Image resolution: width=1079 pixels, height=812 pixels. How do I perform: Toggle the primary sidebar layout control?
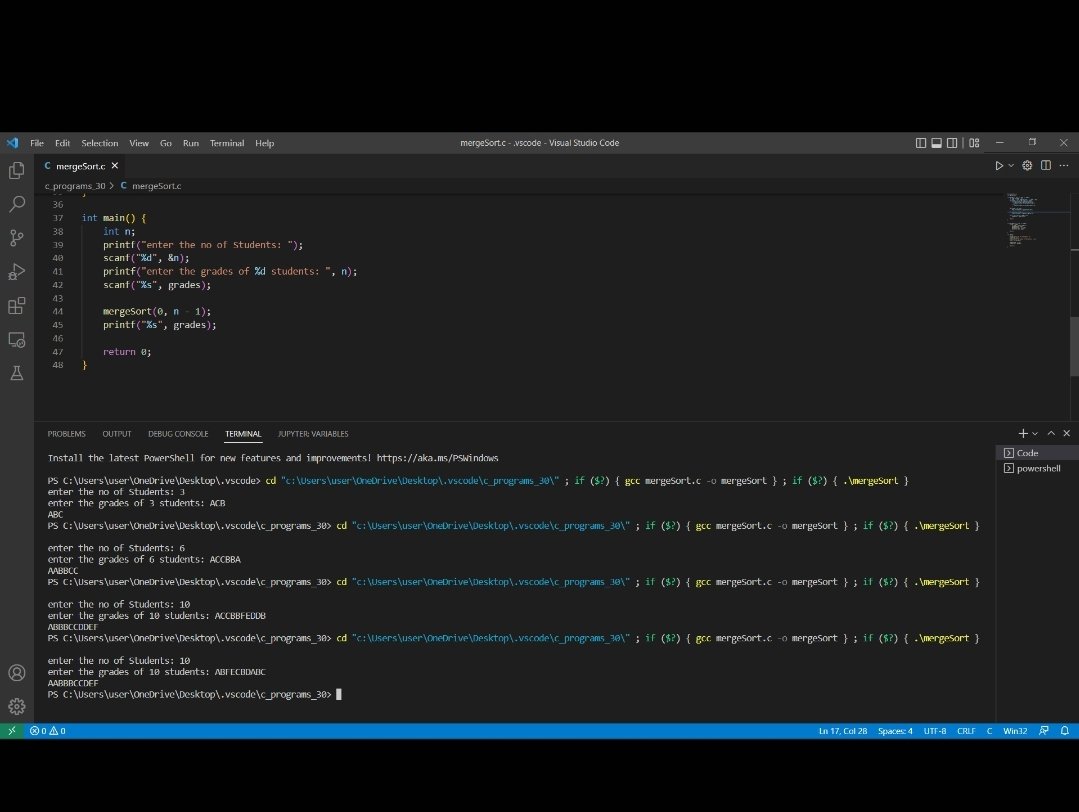coord(920,143)
